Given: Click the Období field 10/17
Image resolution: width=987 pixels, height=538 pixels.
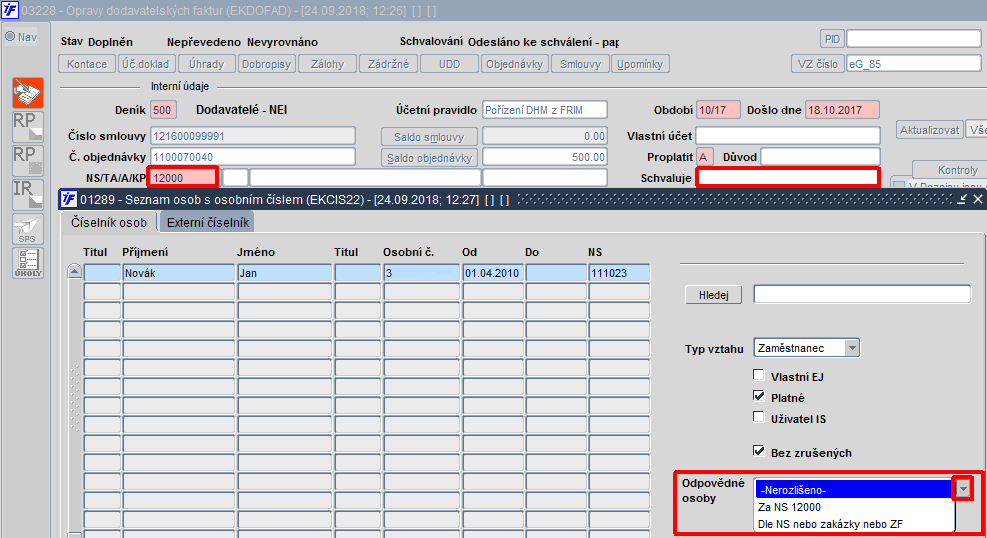Looking at the screenshot, I should coord(718,109).
